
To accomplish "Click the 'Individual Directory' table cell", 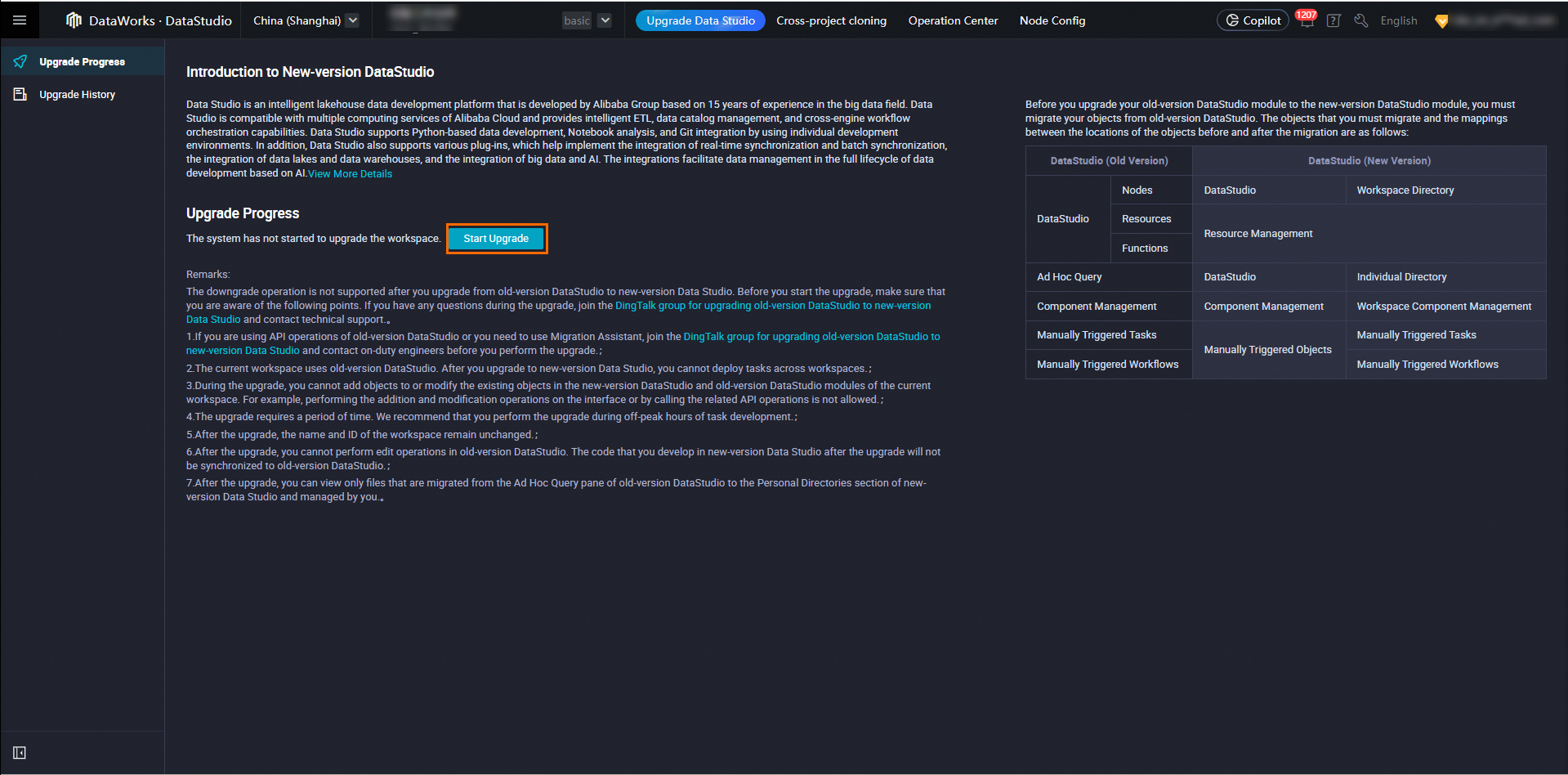I will (x=1445, y=277).
